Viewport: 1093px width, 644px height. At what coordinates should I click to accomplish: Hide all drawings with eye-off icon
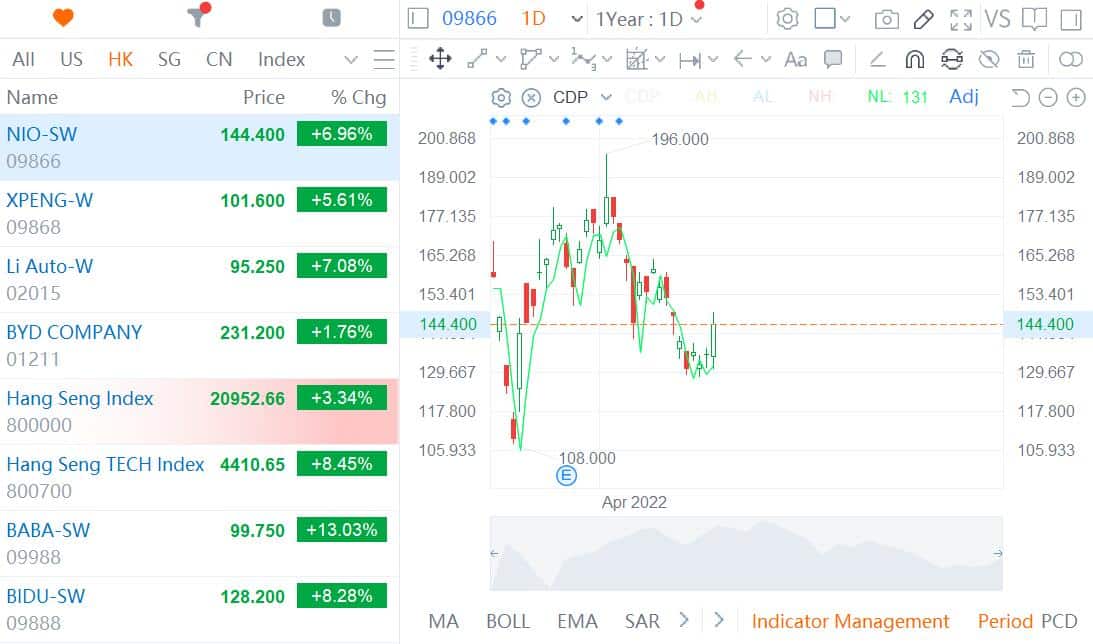point(989,60)
